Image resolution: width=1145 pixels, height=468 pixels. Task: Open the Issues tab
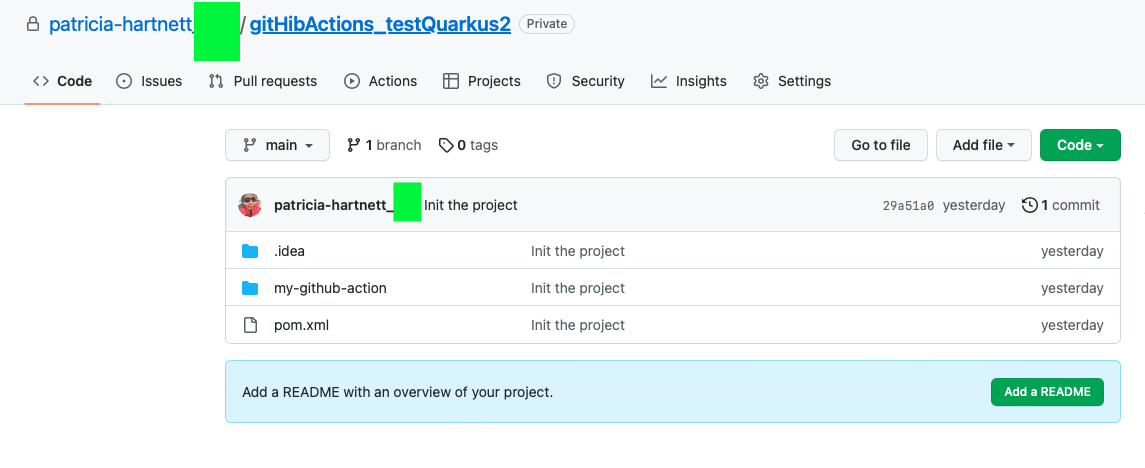149,81
